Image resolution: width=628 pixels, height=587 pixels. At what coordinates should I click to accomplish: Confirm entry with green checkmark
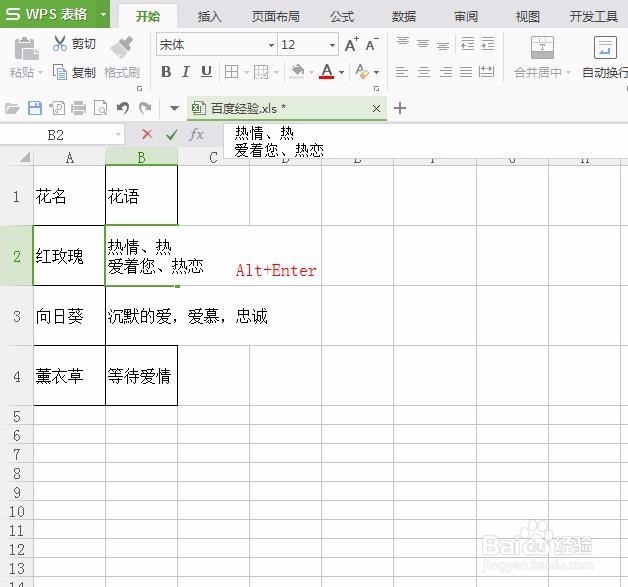pos(171,134)
